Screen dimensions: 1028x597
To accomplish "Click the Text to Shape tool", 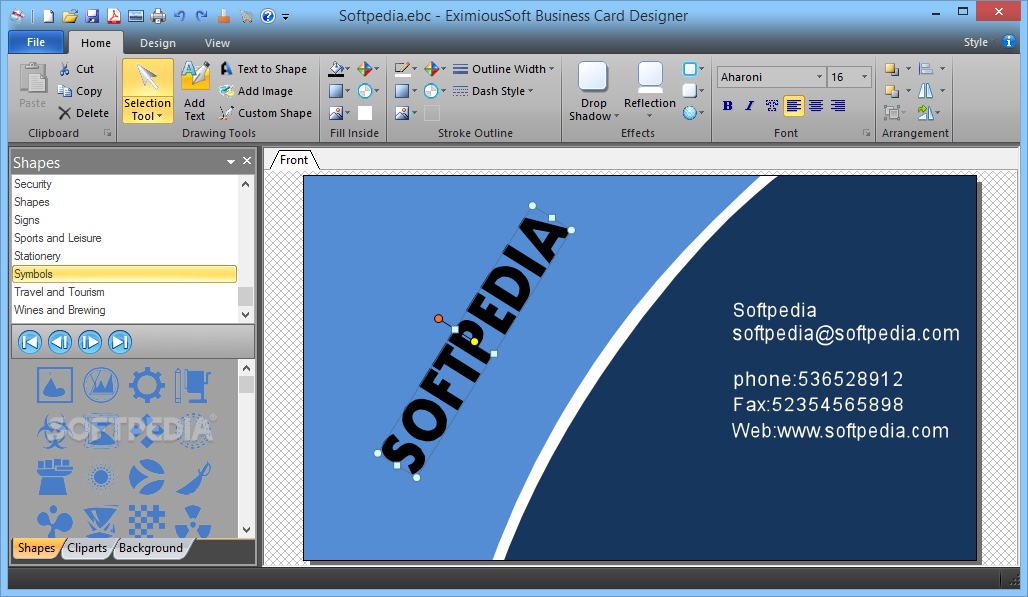I will (264, 69).
